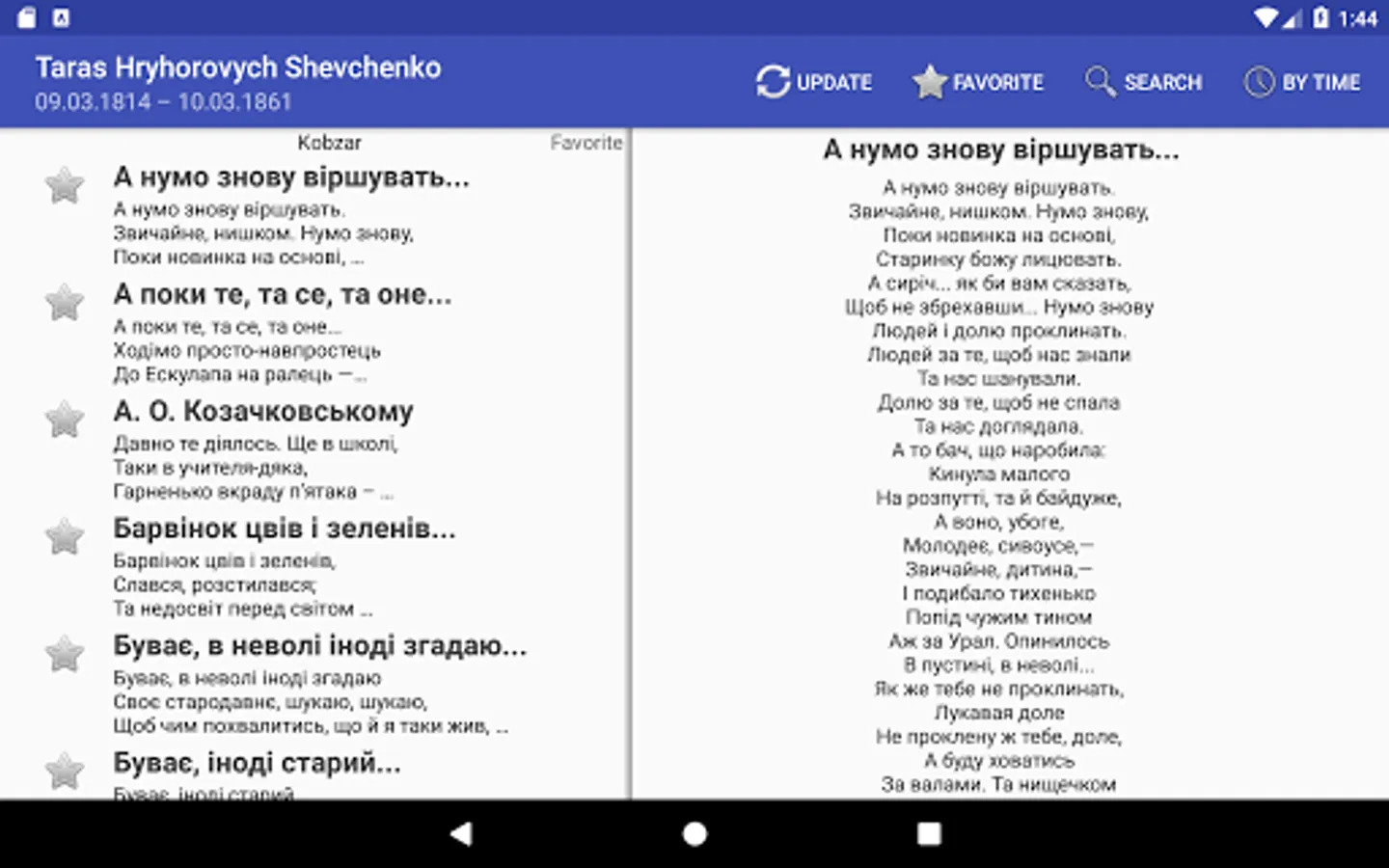Open Search magnifier in toolbar
This screenshot has width=1389, height=868.
(1100, 82)
